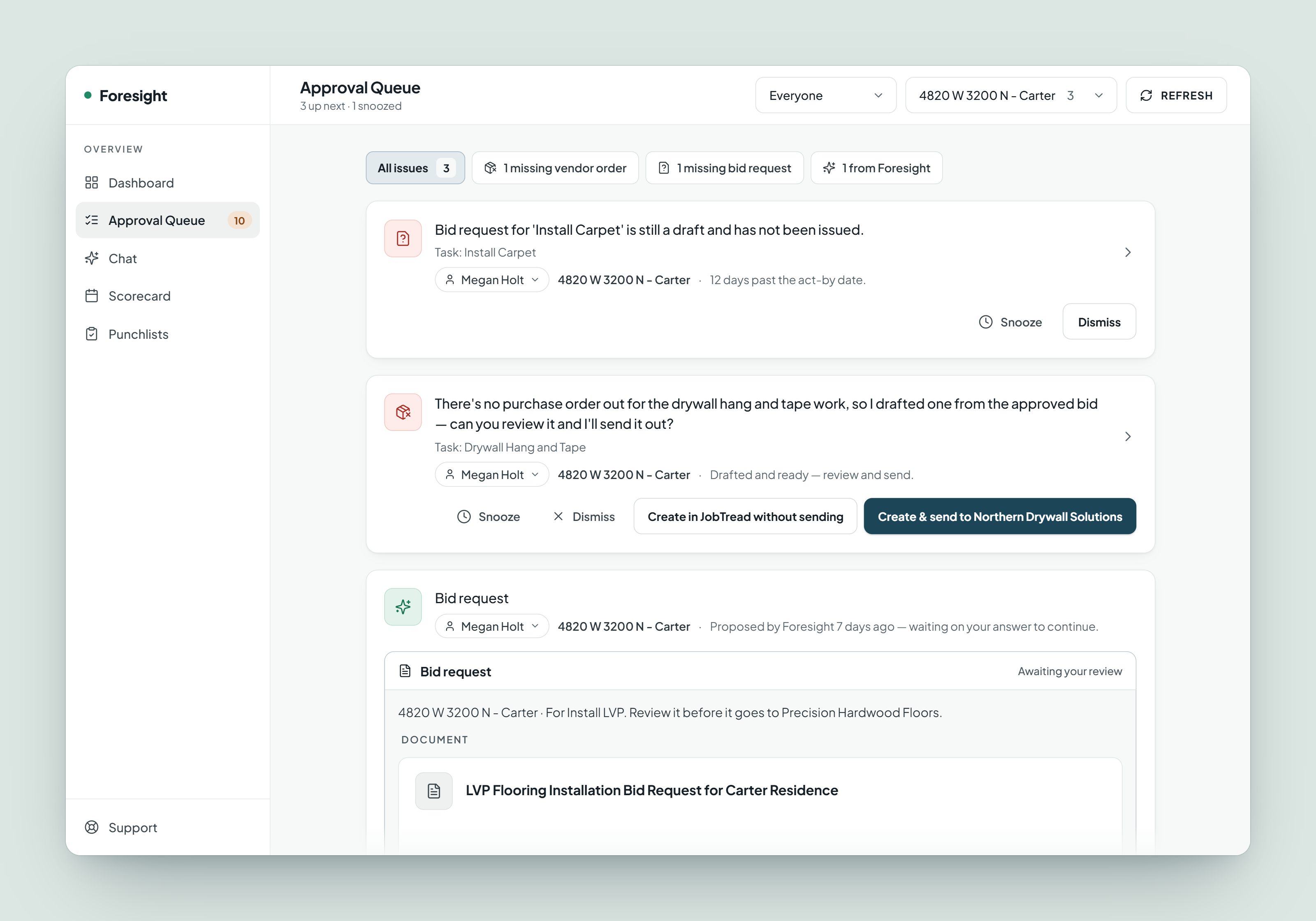This screenshot has width=1316, height=921.
Task: Open Approval Queue in sidebar
Action: pyautogui.click(x=167, y=220)
